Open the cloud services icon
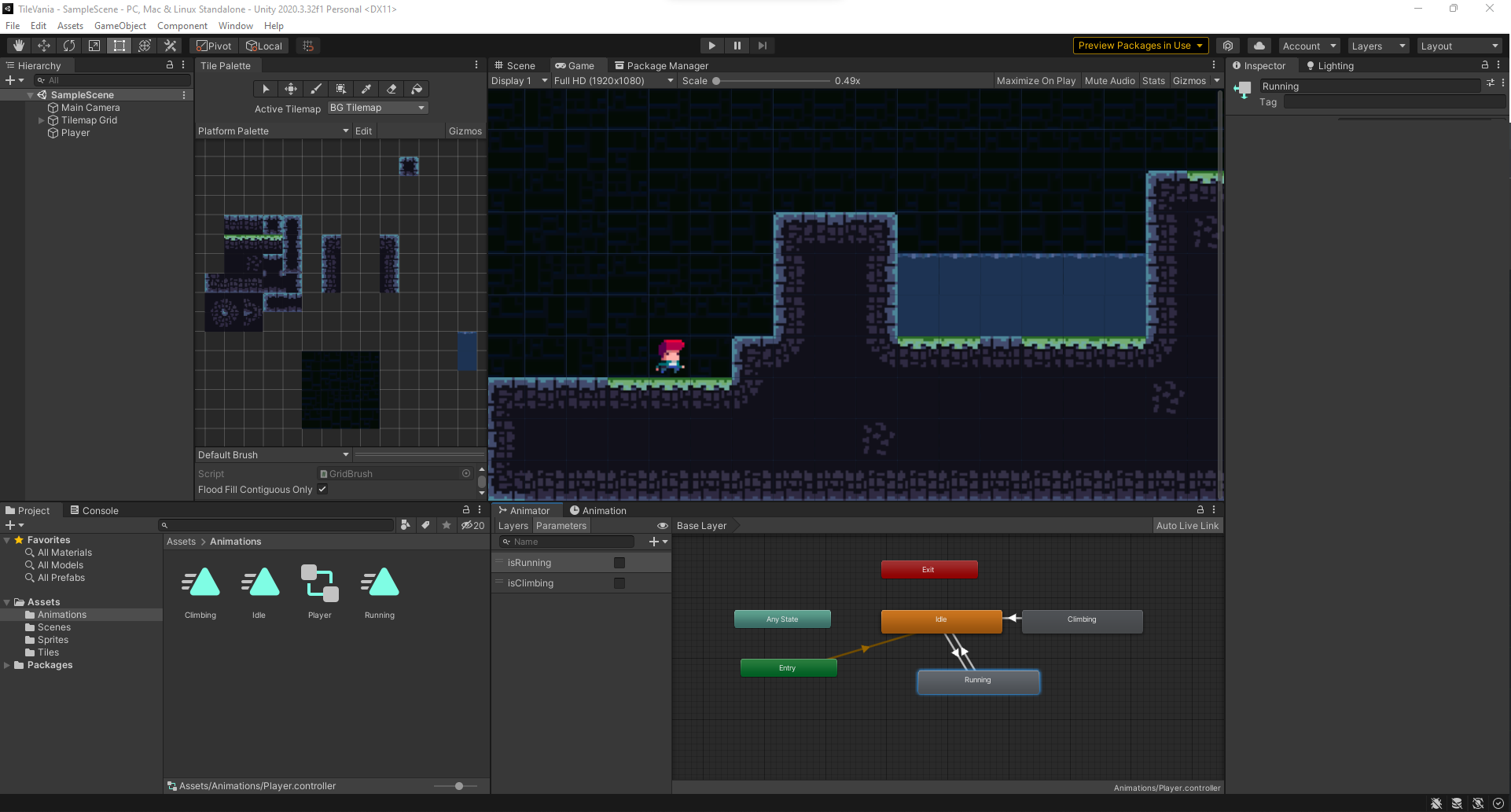This screenshot has height=812, width=1511. [1259, 46]
